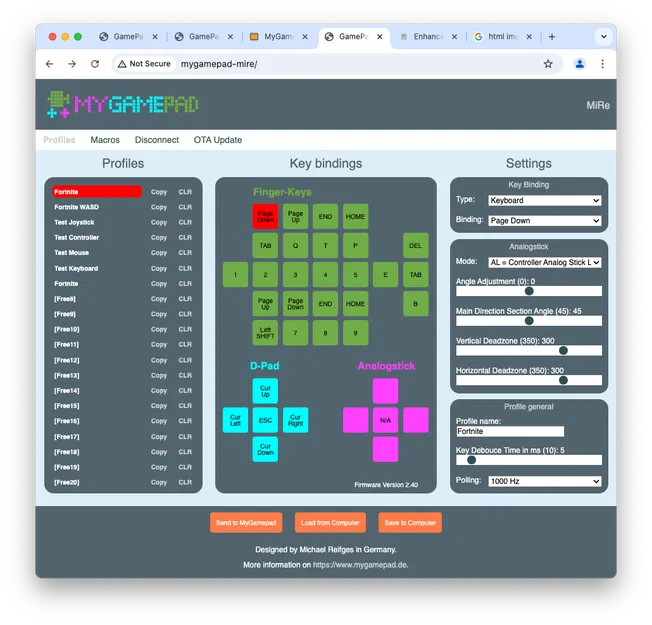This screenshot has height=625, width=652.
Task: Adjust the Vertical Deadzone slider
Action: (529, 351)
